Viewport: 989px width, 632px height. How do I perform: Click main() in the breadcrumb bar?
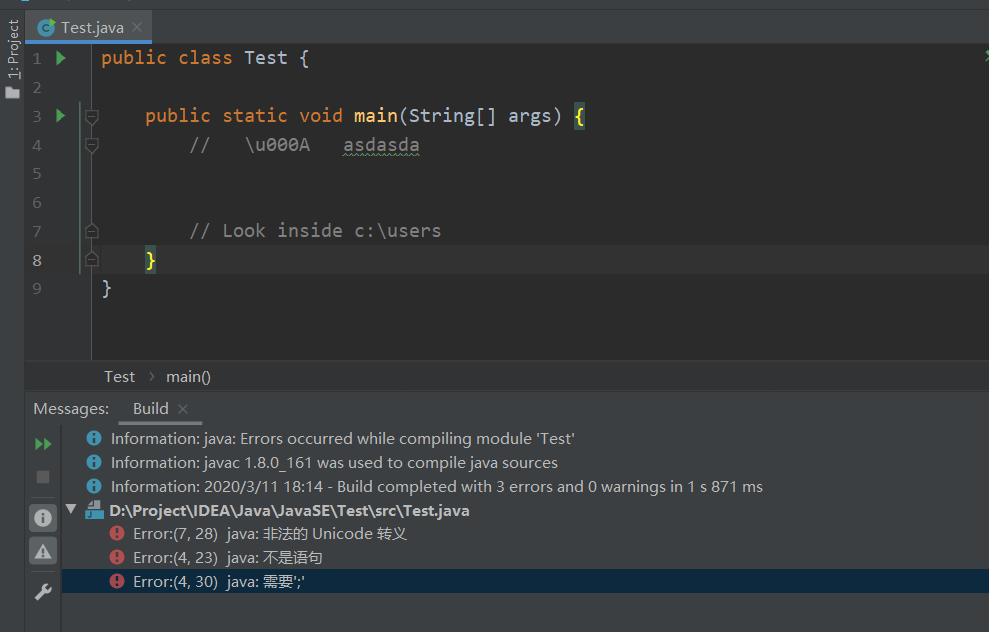[x=188, y=377]
